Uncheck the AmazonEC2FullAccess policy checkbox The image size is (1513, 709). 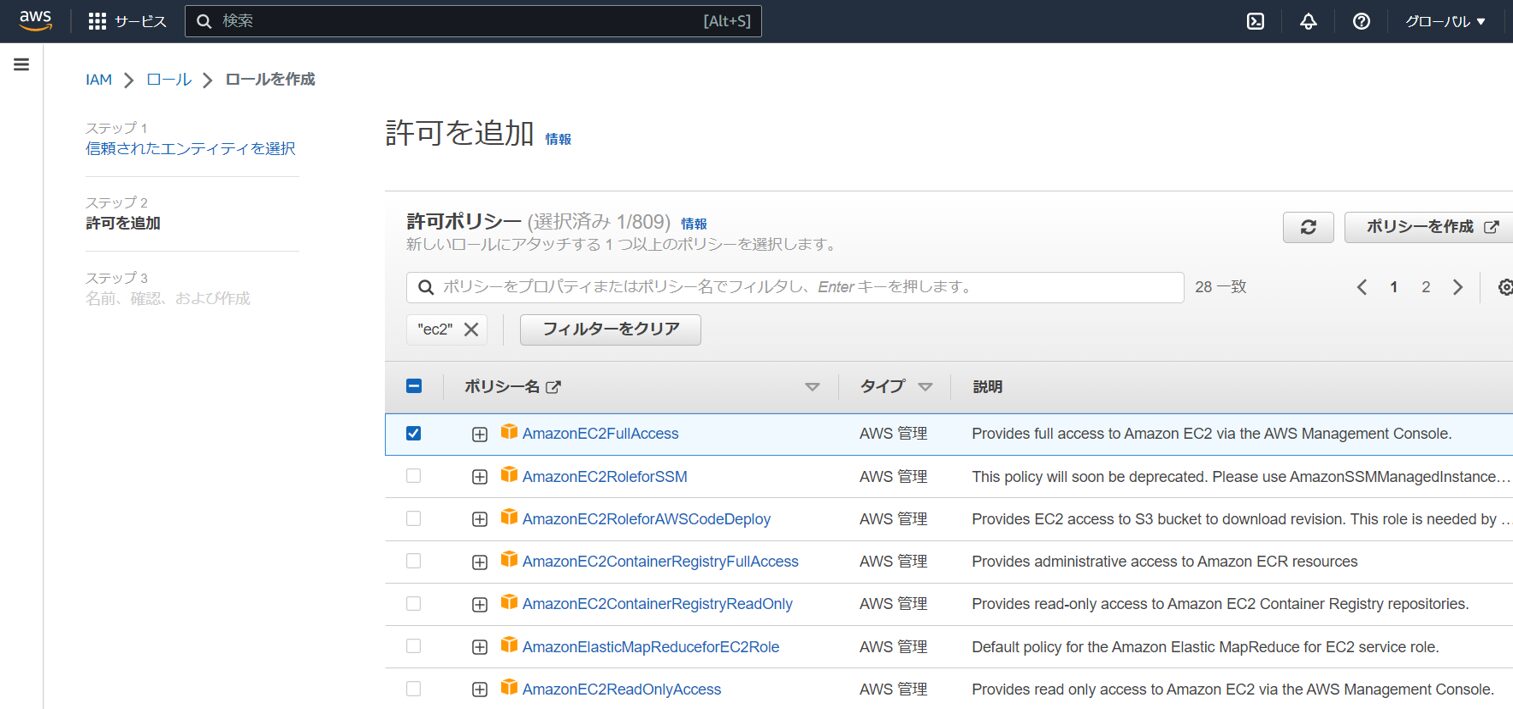(413, 433)
